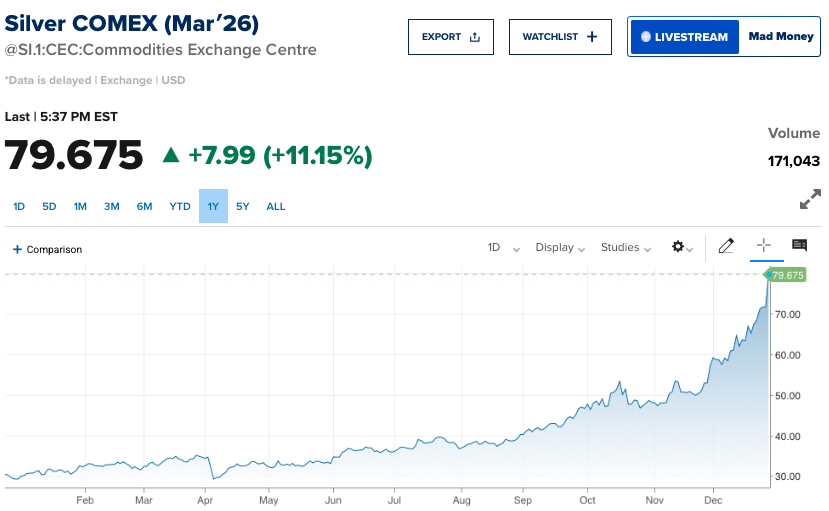Select the YTD time range

coord(180,207)
